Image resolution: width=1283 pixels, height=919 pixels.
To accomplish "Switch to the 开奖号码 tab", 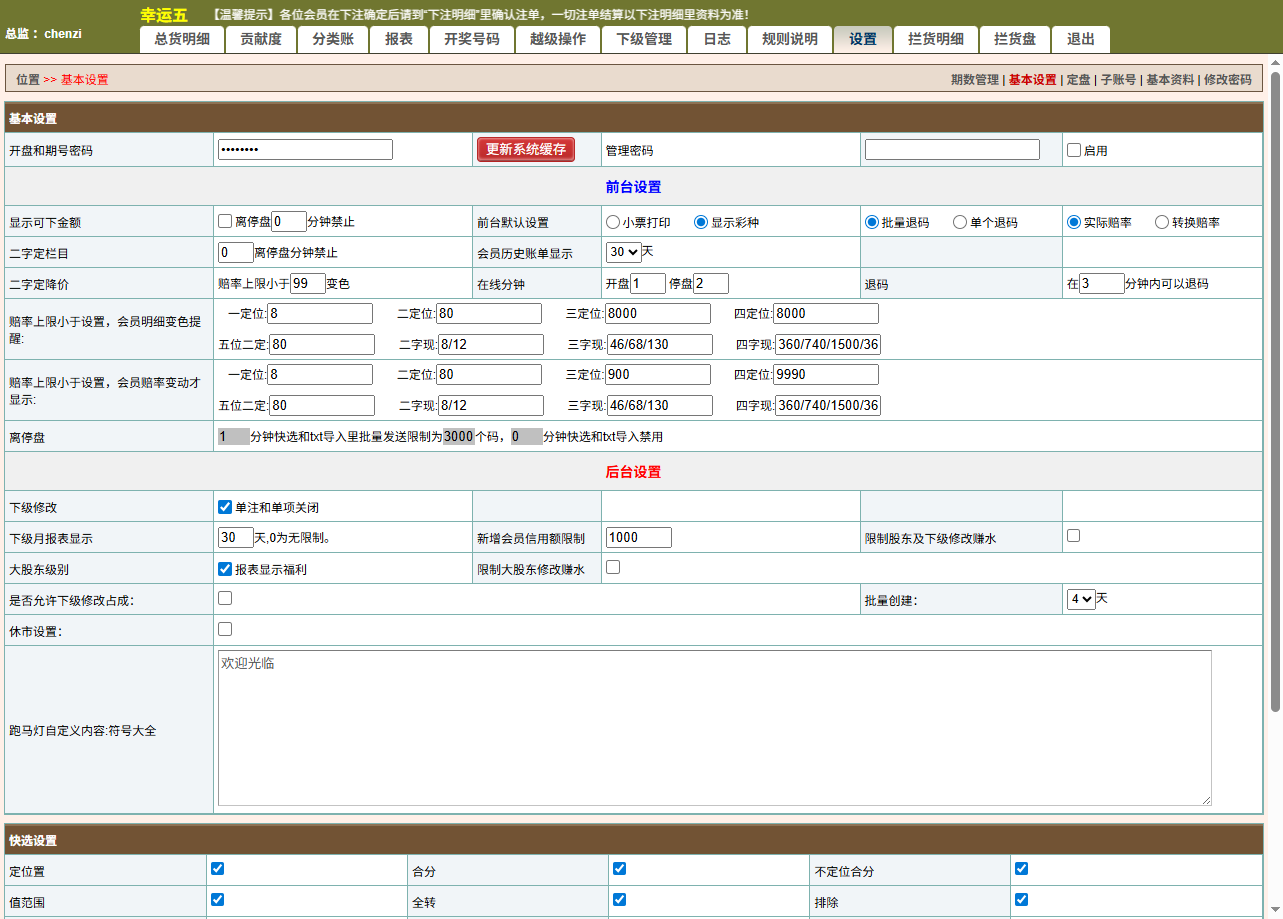I will coord(471,40).
